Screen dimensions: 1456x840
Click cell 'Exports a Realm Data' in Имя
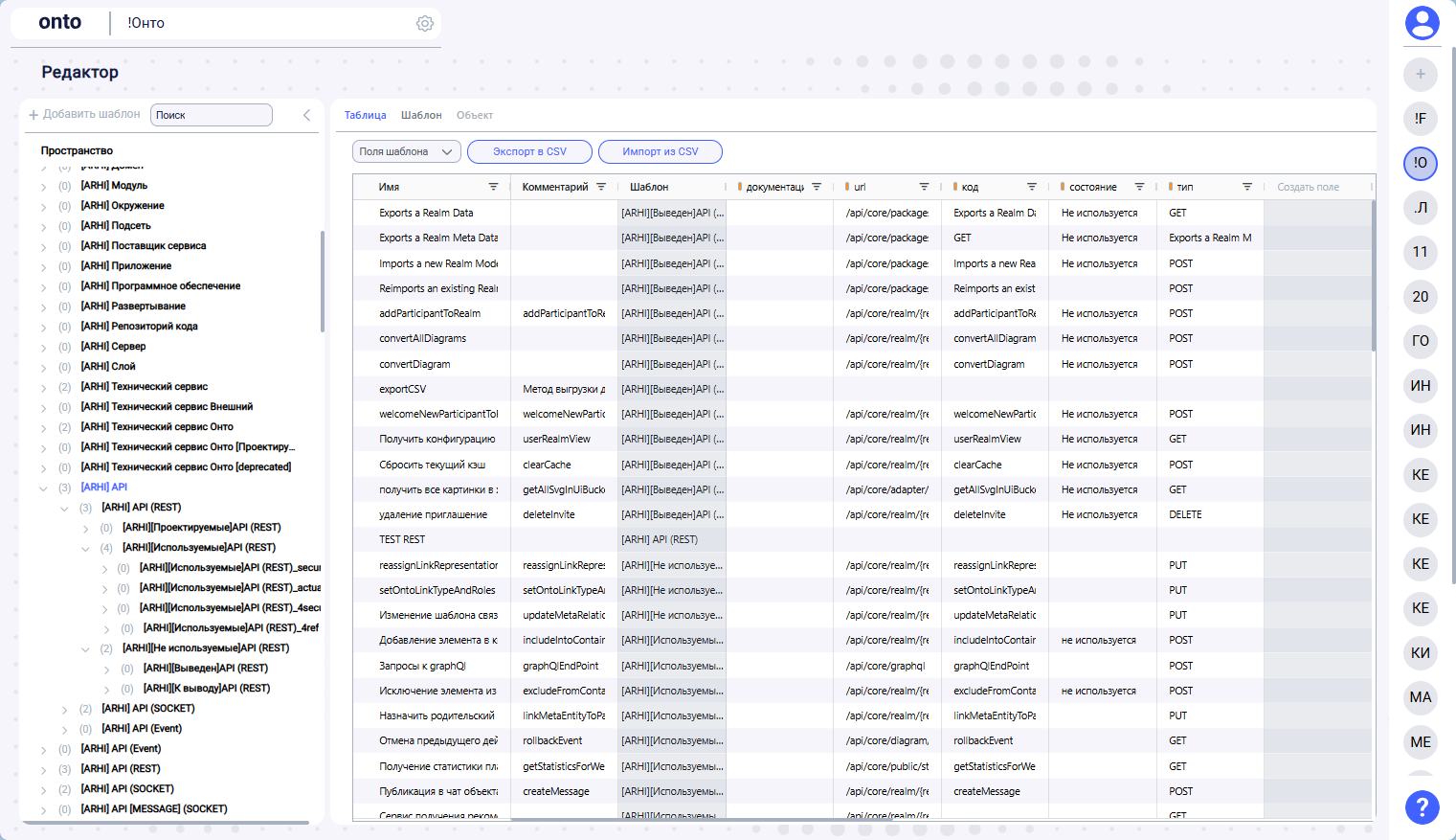tap(426, 213)
